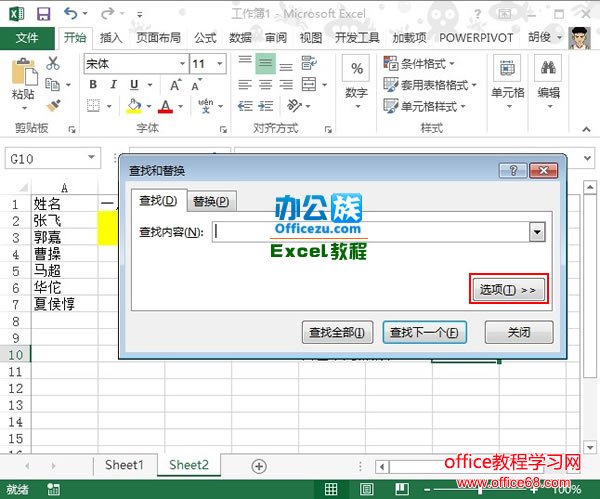Click the Save icon in quick access toolbar
Viewport: 600px width, 499px height.
(x=43, y=14)
